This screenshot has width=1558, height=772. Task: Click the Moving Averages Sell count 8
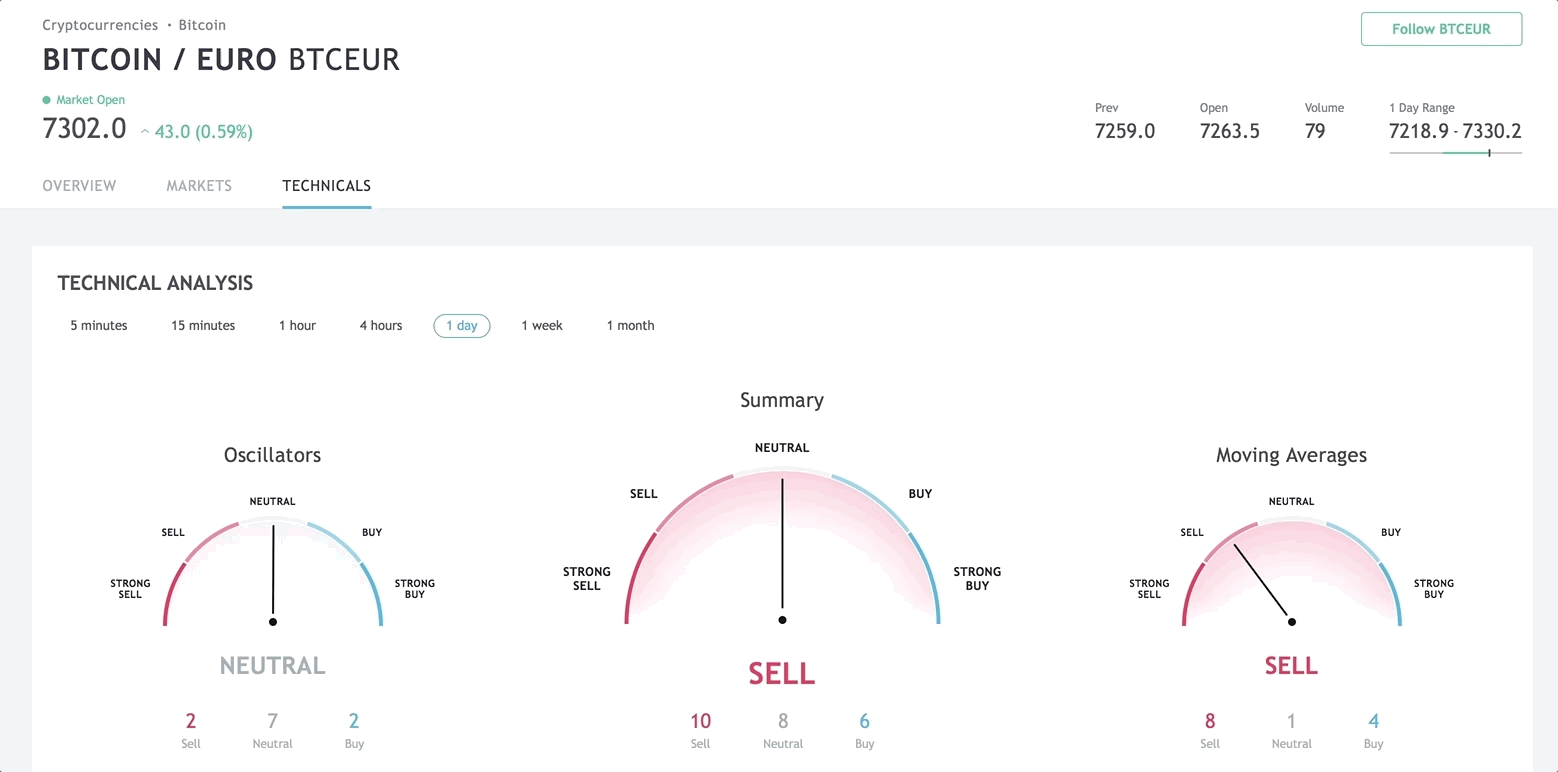pos(1210,721)
